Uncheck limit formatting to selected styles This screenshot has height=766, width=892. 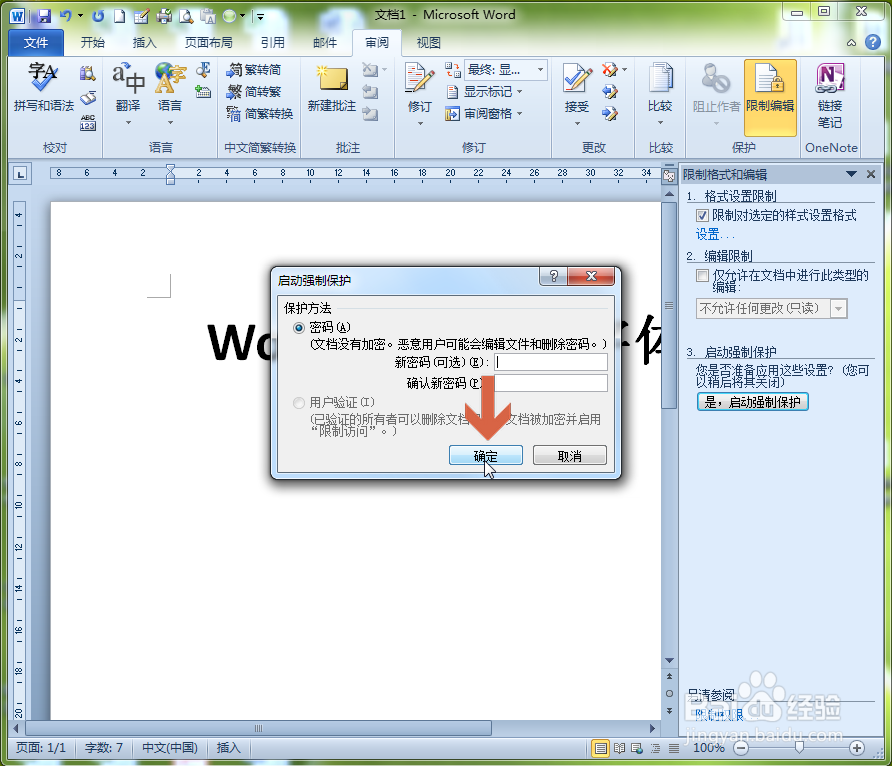click(703, 216)
